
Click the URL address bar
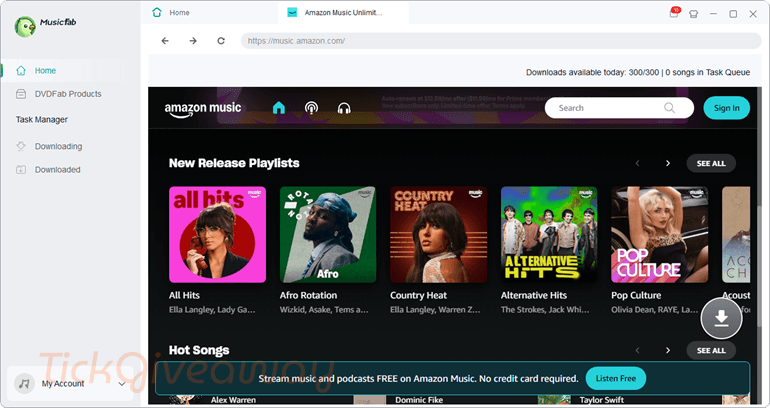501,41
